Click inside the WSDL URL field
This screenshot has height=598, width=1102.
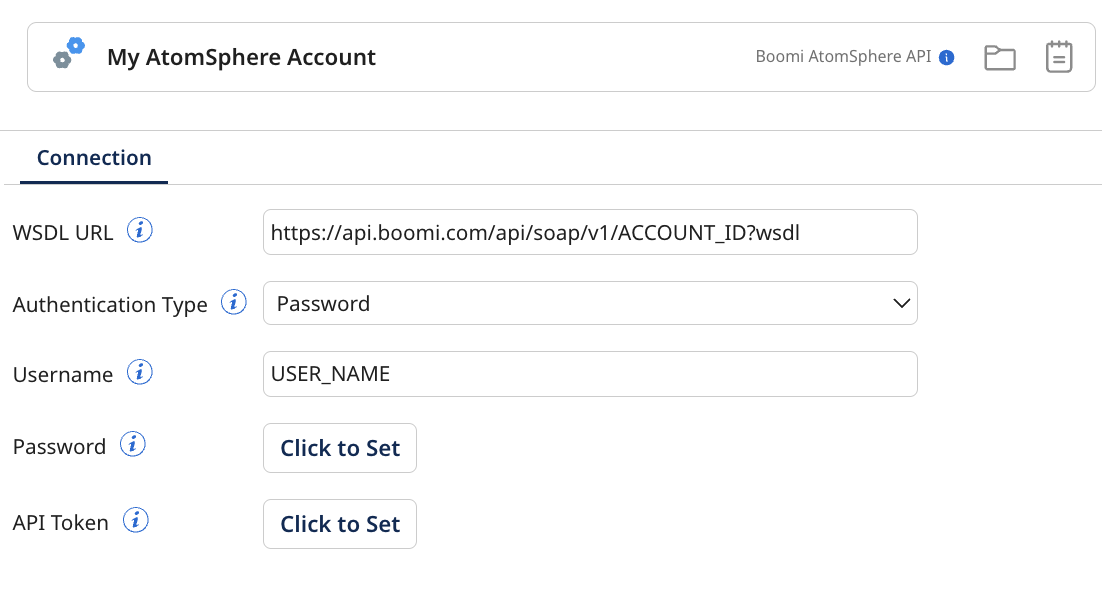(590, 232)
